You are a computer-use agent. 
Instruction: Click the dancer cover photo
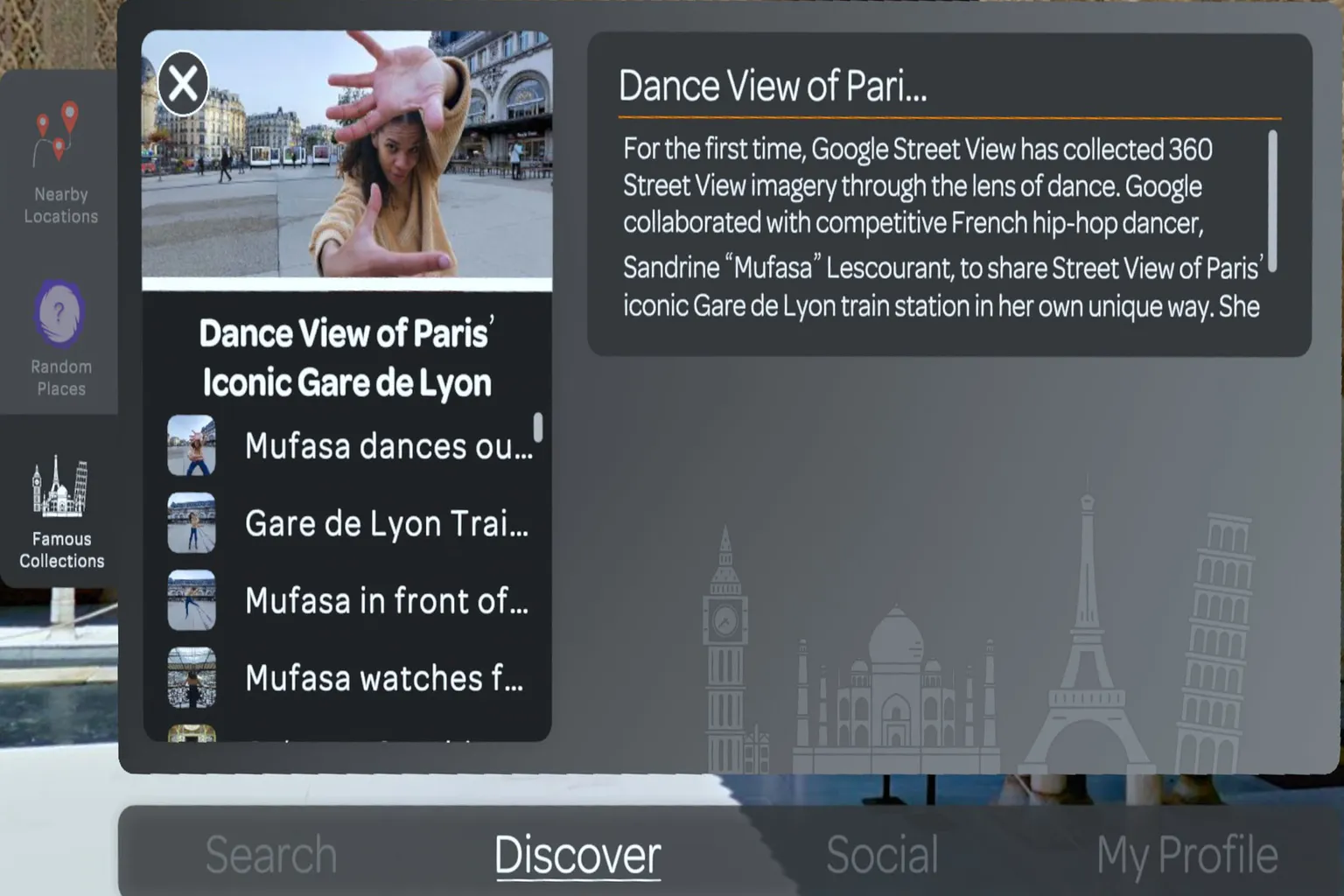click(346, 154)
